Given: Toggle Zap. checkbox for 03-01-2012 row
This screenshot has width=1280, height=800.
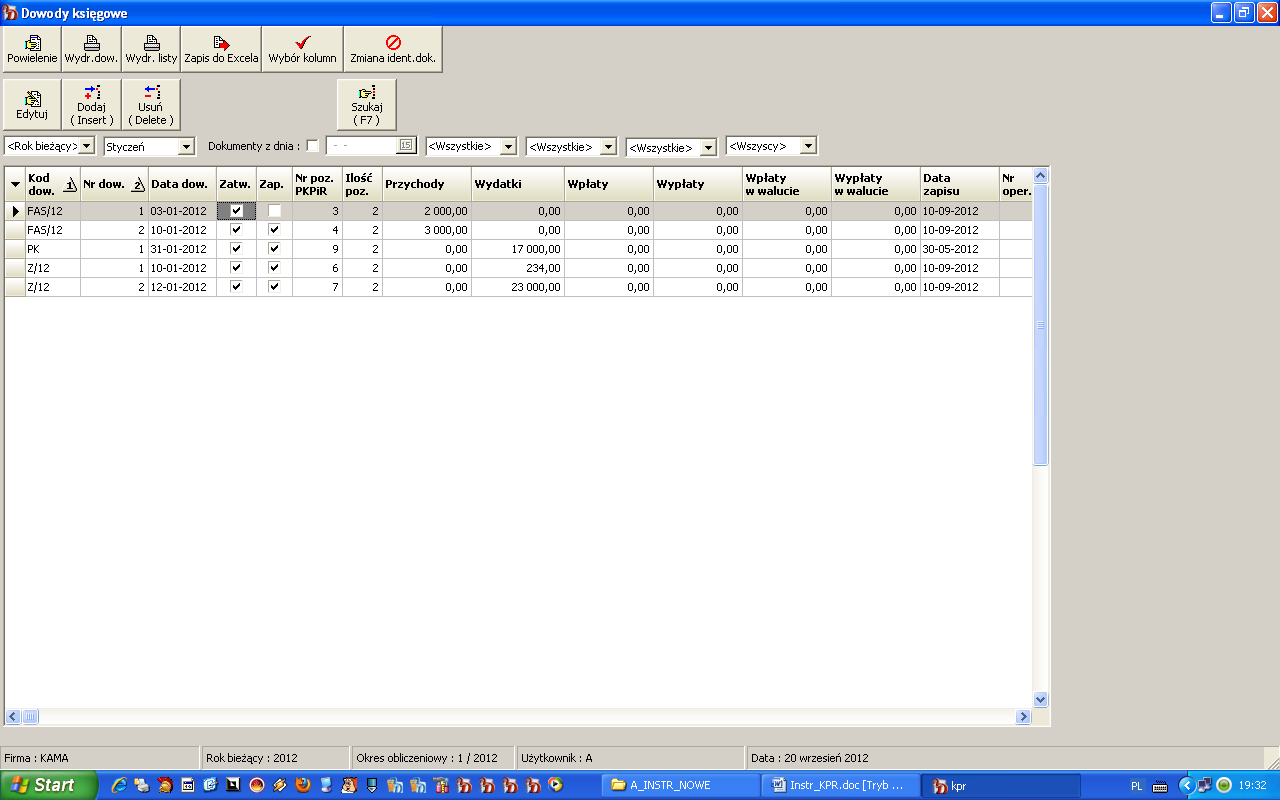Looking at the screenshot, I should point(274,211).
